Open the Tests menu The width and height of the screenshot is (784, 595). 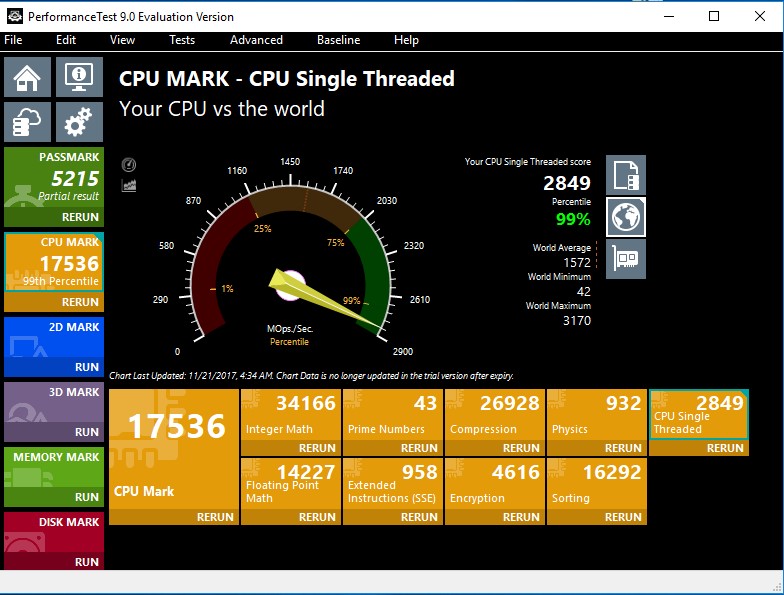[182, 40]
